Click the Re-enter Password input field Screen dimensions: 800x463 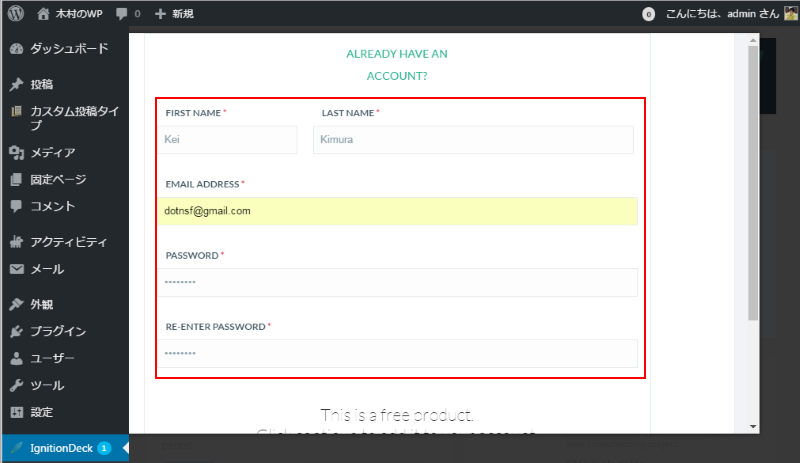tap(397, 353)
